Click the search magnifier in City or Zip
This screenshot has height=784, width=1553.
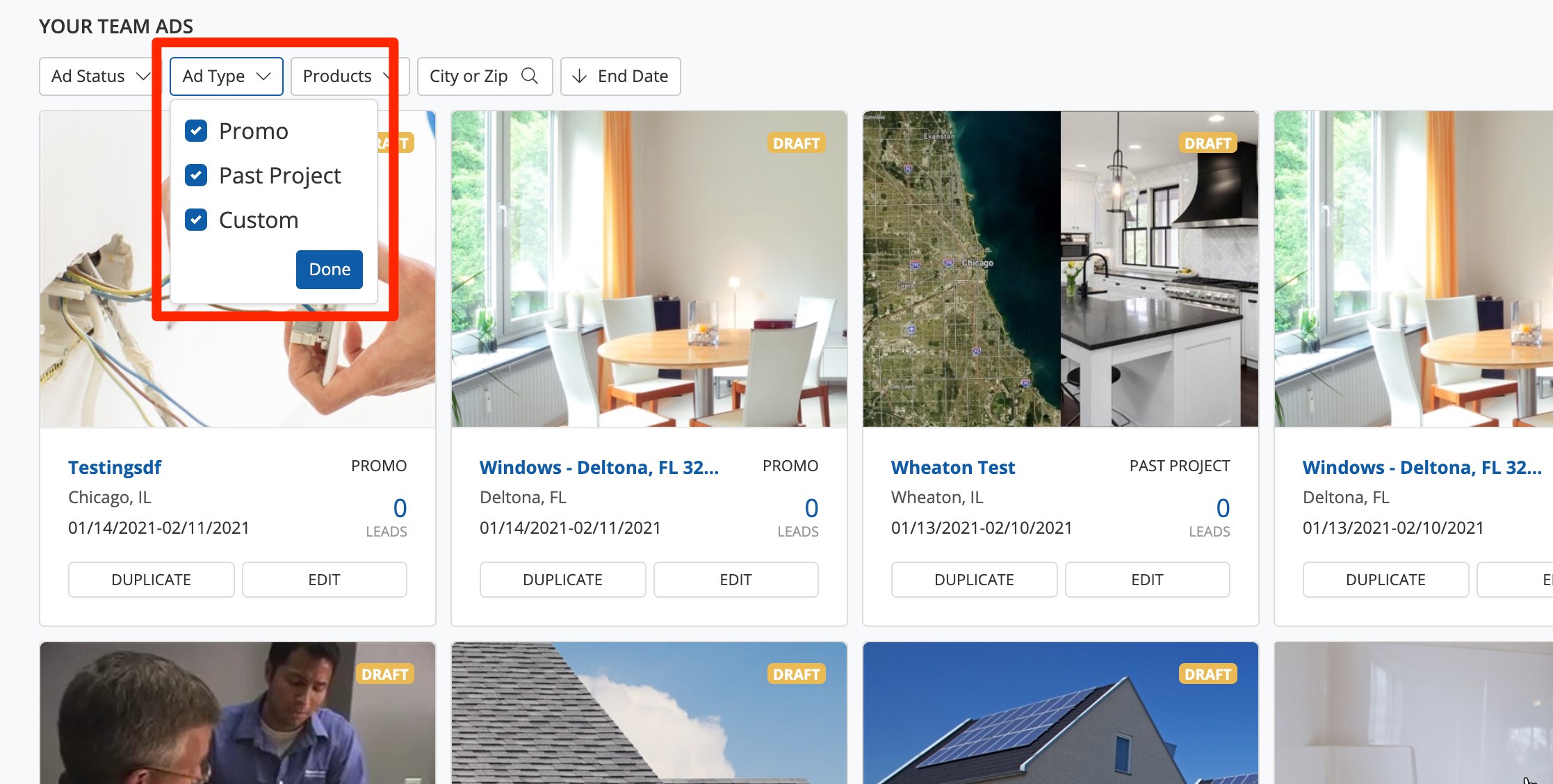tap(530, 76)
